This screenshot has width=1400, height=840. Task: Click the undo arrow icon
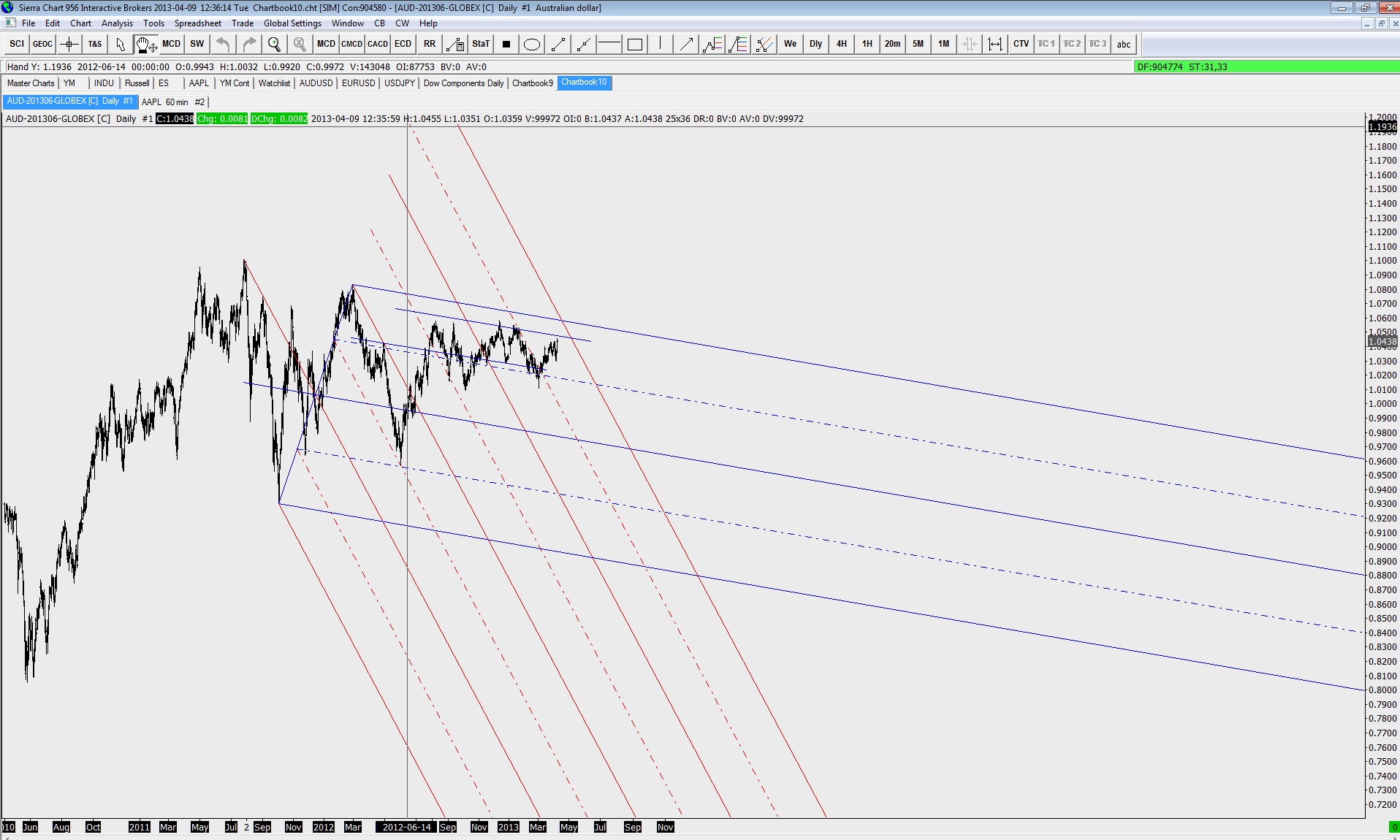point(223,44)
